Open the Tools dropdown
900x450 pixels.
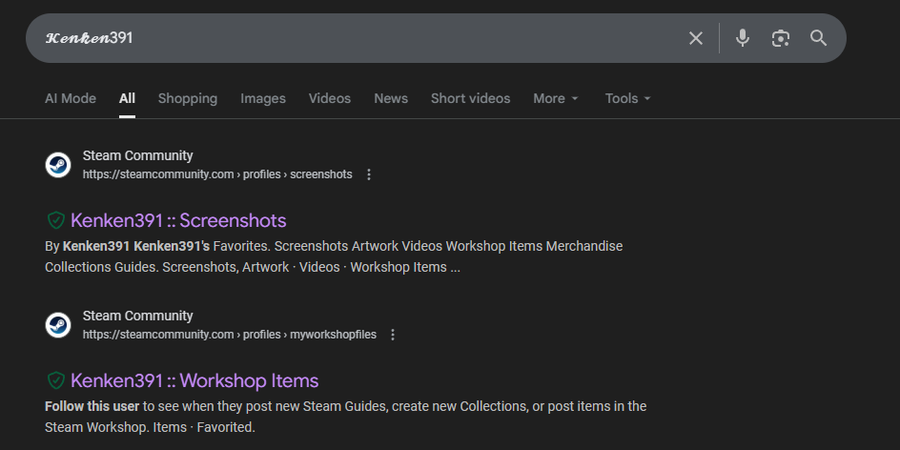pos(627,98)
